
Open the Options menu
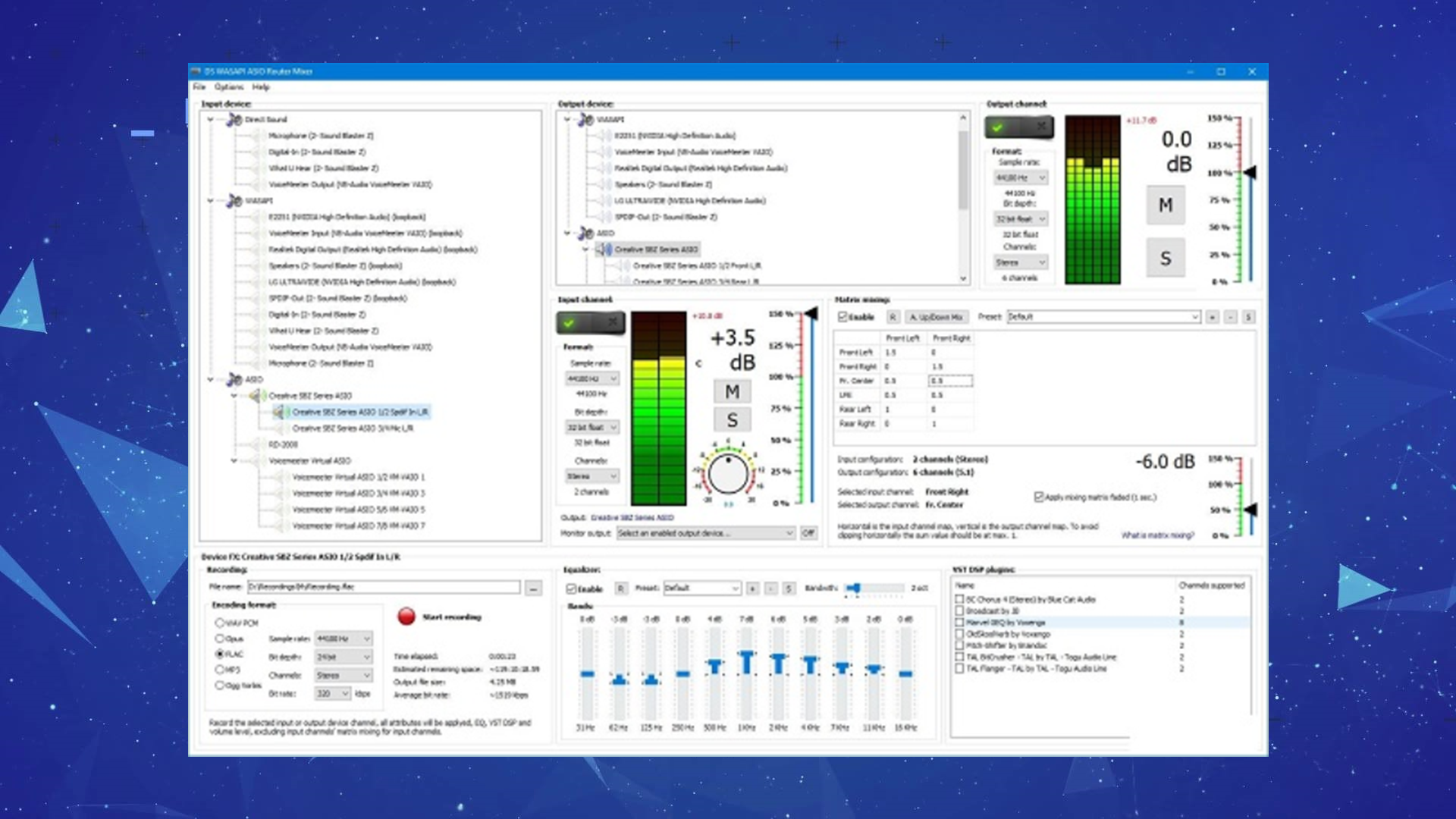tap(229, 87)
